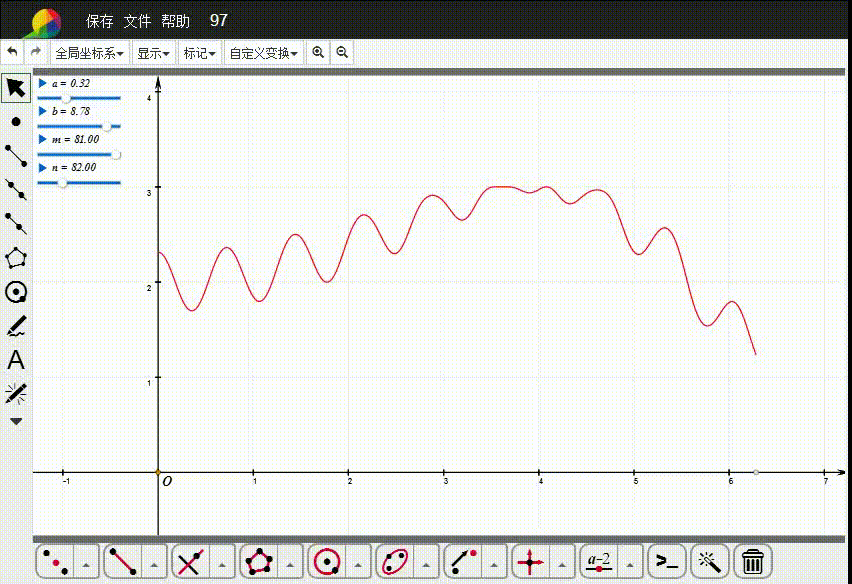
Task: Expand coordinate axes tool options arrow
Action: (x=562, y=563)
